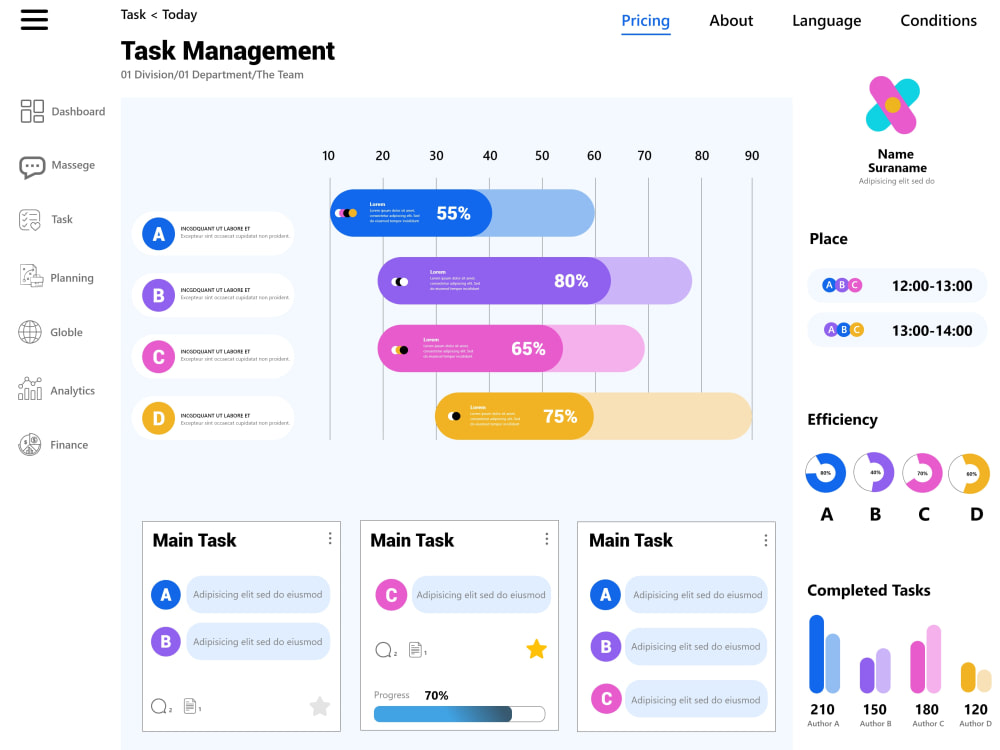Click the document icon in the middle Main Task card

pyautogui.click(x=415, y=649)
